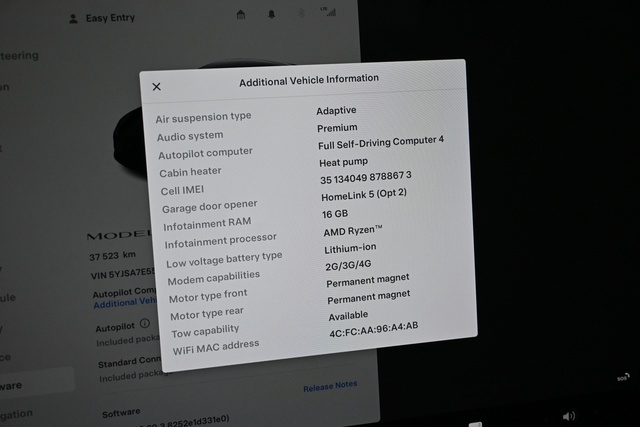Select the AMD Ryzen value
This screenshot has width=640, height=427.
[353, 231]
